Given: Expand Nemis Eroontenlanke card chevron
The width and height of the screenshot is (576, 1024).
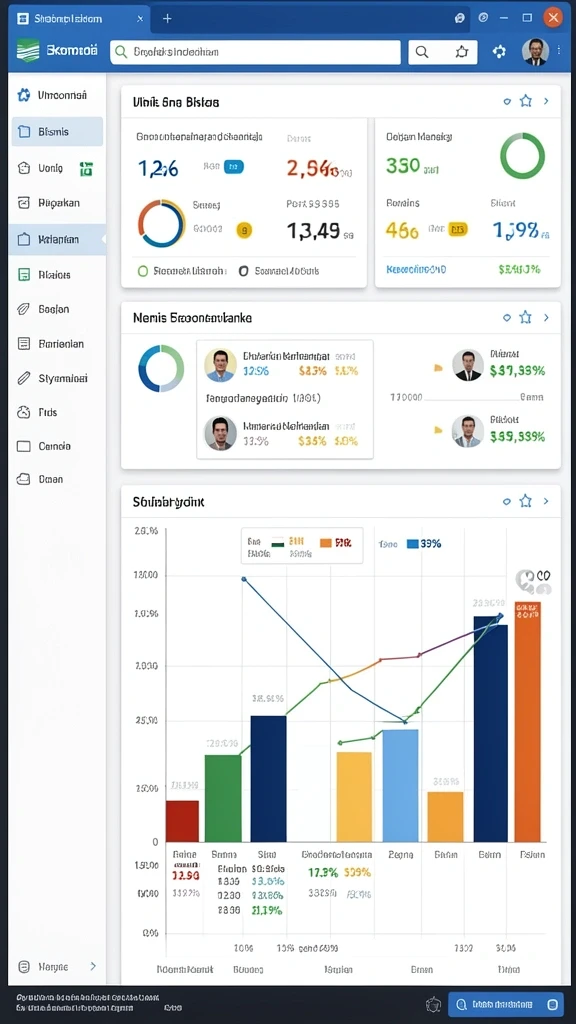Looking at the screenshot, I should tap(546, 318).
